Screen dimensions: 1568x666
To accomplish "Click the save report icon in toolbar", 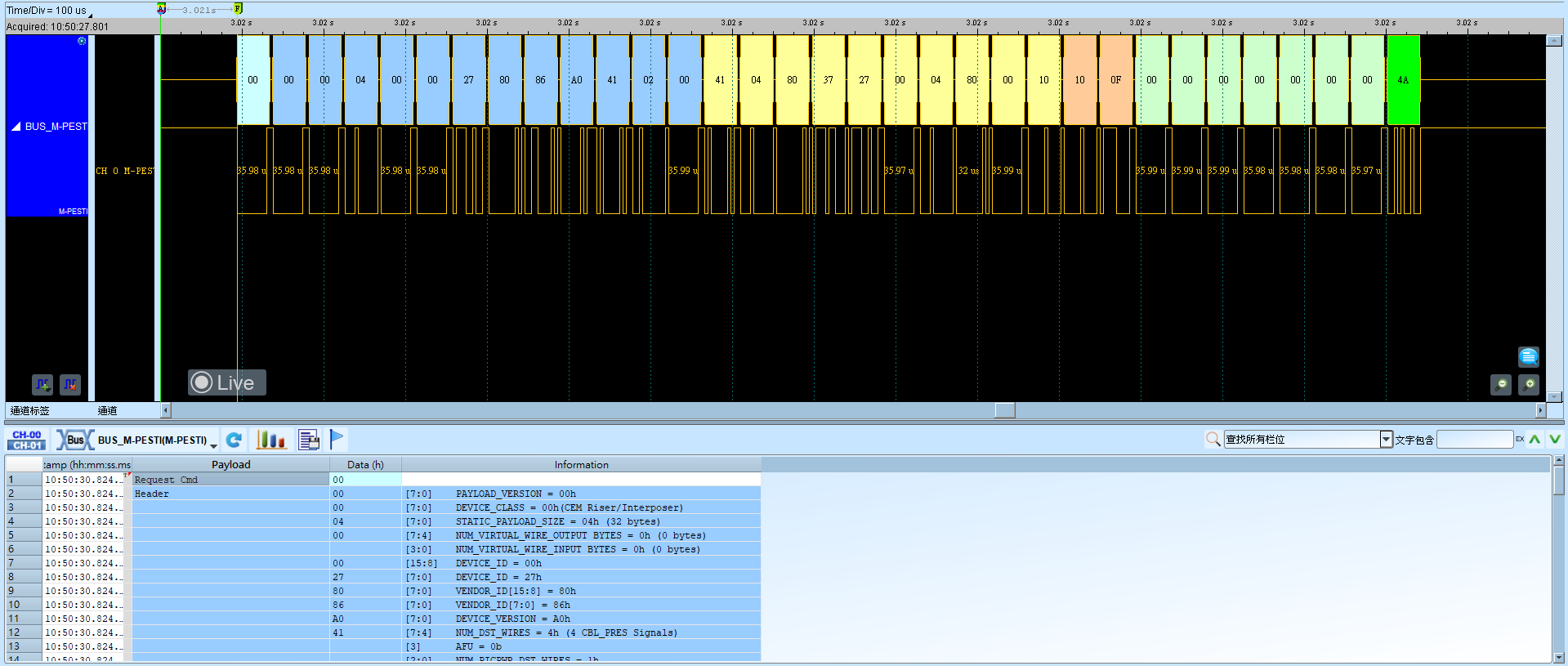I will (x=309, y=440).
